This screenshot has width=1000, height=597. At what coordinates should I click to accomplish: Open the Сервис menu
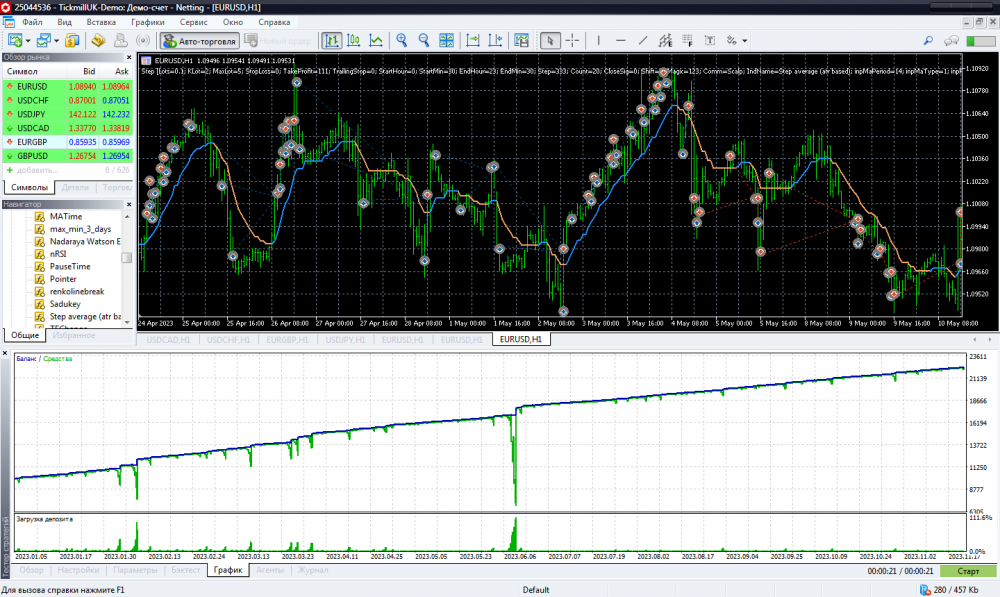(193, 21)
